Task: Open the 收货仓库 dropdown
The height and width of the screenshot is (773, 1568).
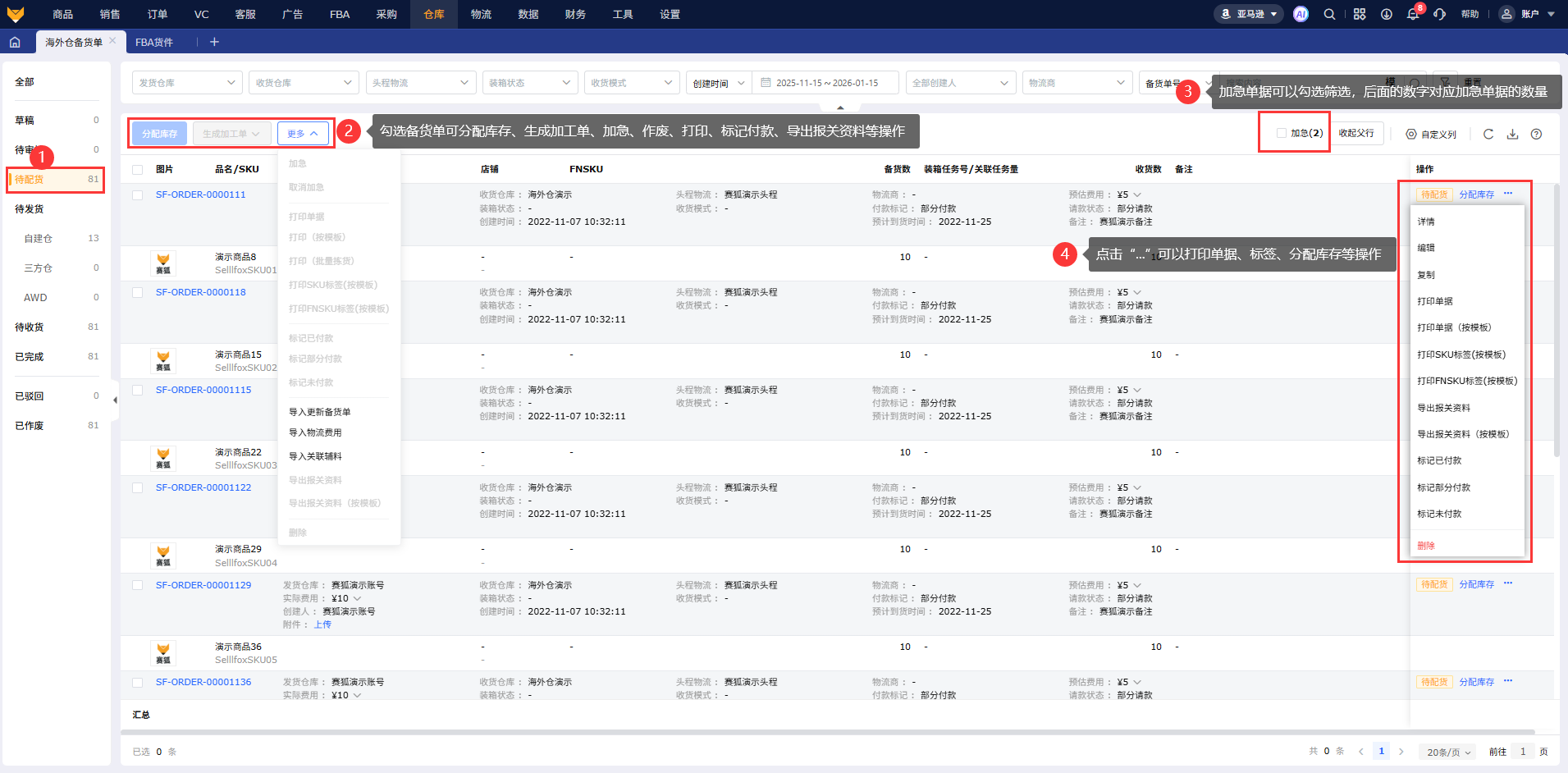Action: pos(304,83)
